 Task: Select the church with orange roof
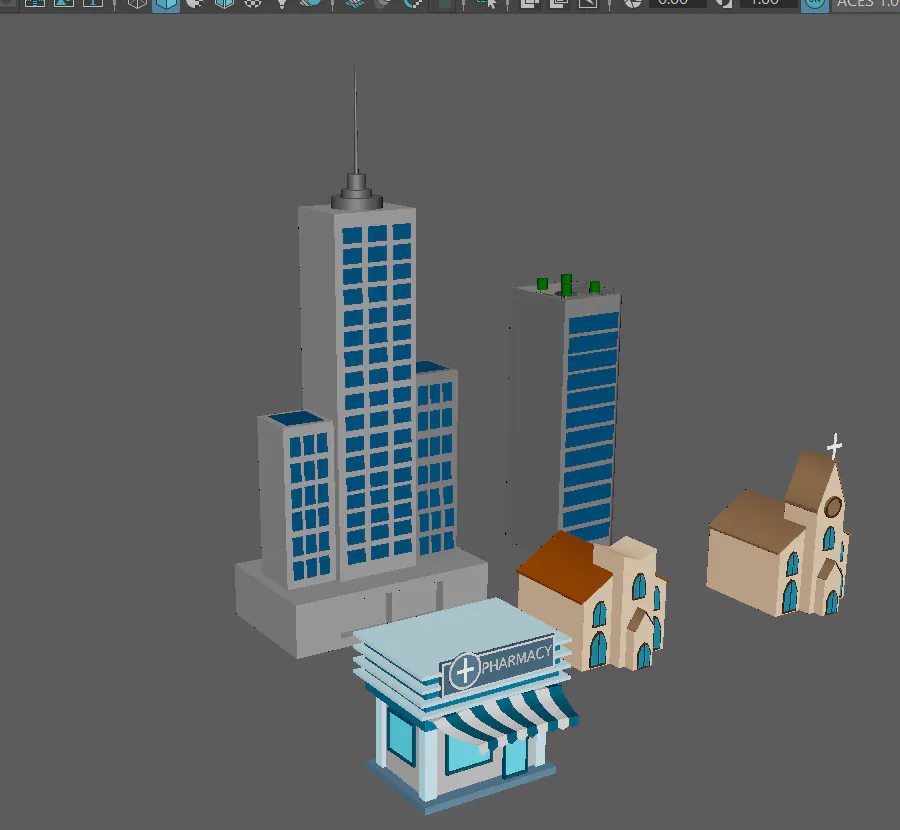click(591, 600)
